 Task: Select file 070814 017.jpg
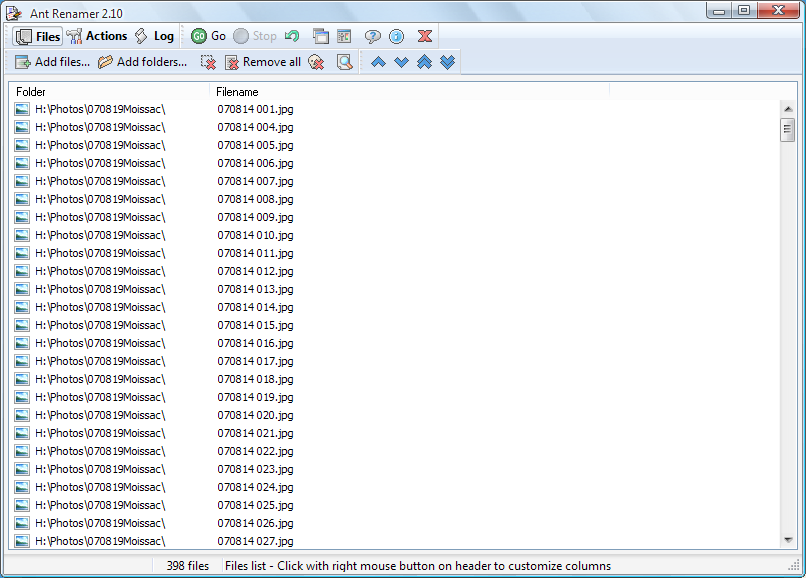[x=255, y=361]
